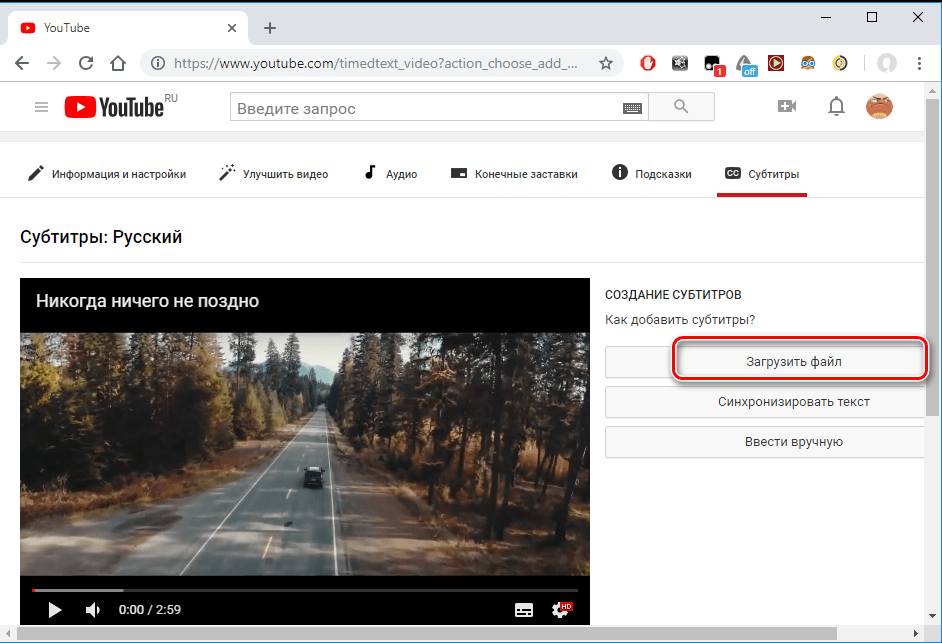This screenshot has height=643, width=942.
Task: Click the YouTube logo
Action: coord(114,107)
